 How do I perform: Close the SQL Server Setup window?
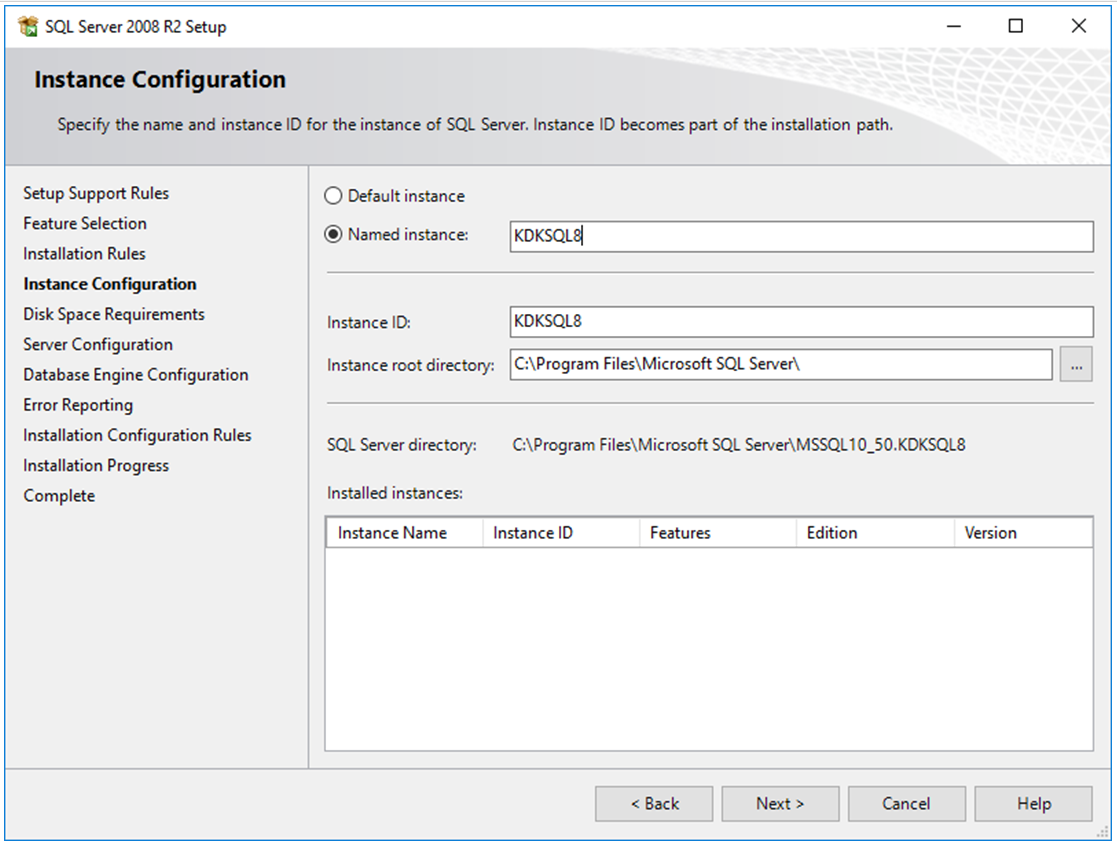point(1079,26)
